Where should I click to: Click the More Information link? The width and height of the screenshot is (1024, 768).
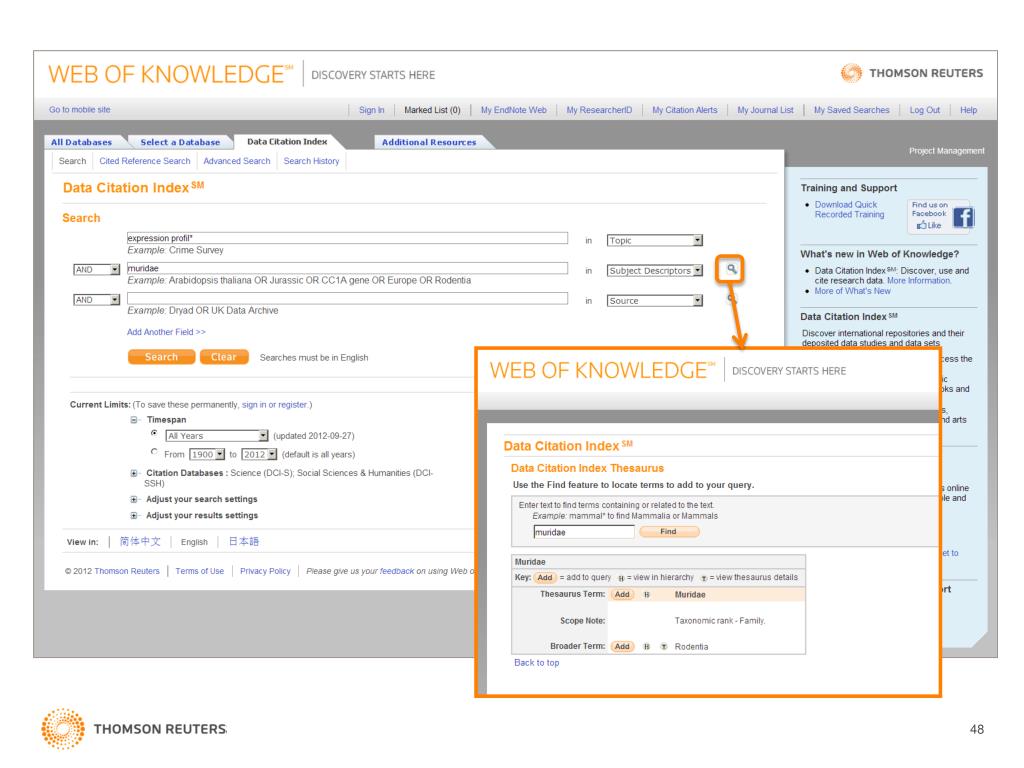(x=918, y=281)
